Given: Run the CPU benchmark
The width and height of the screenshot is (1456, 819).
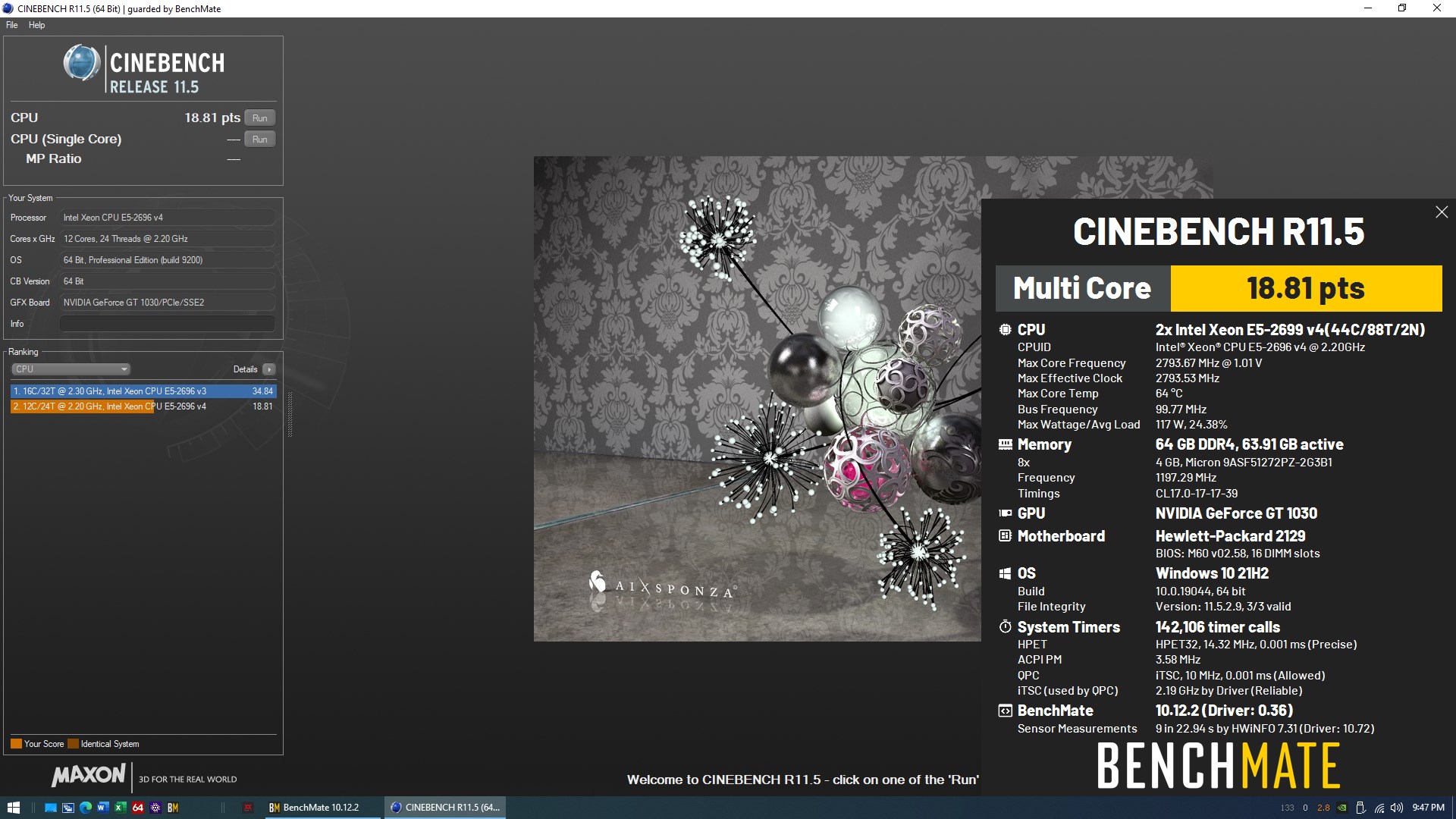Looking at the screenshot, I should click(x=260, y=118).
